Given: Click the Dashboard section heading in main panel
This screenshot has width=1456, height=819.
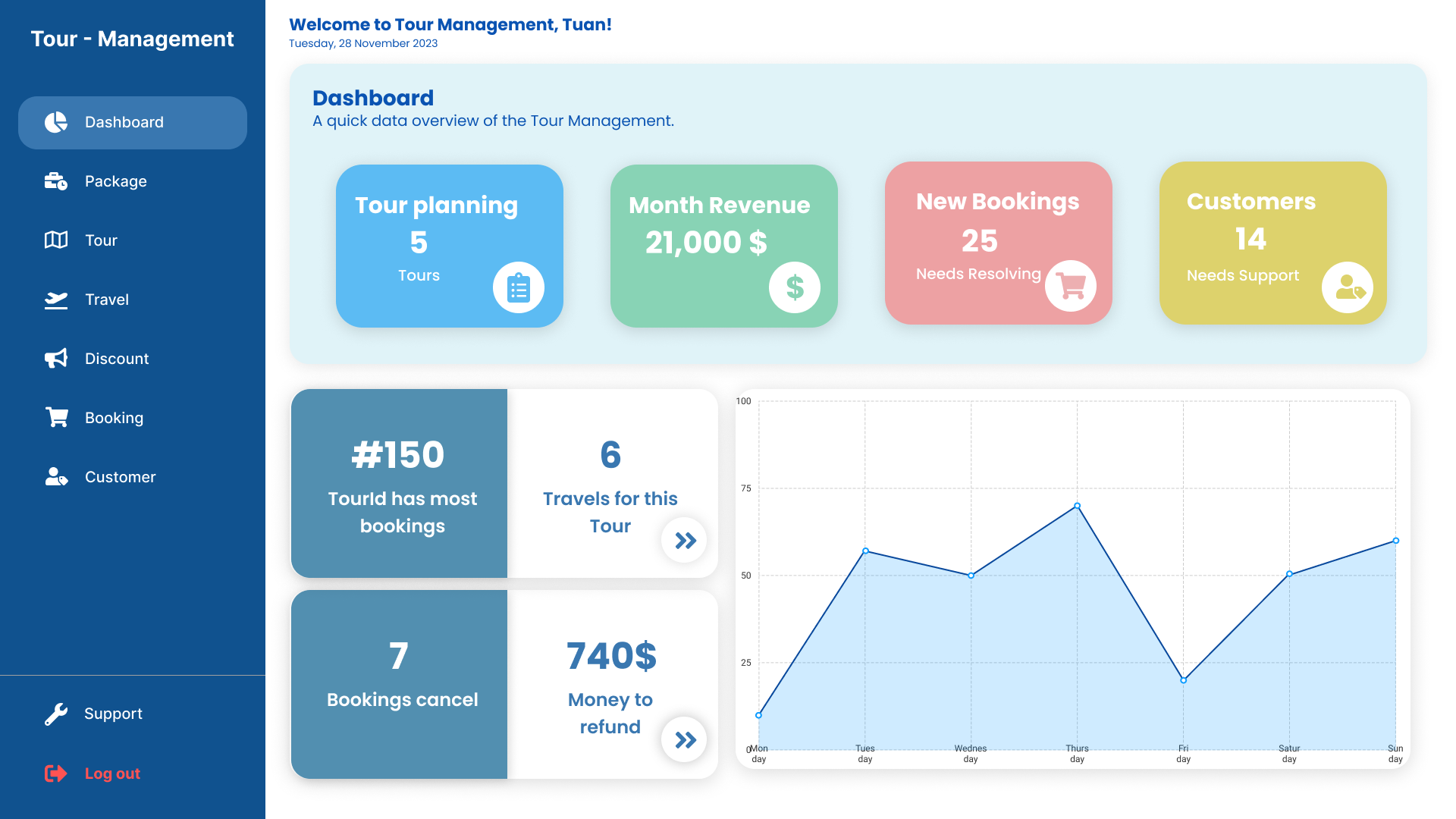Looking at the screenshot, I should (x=373, y=98).
